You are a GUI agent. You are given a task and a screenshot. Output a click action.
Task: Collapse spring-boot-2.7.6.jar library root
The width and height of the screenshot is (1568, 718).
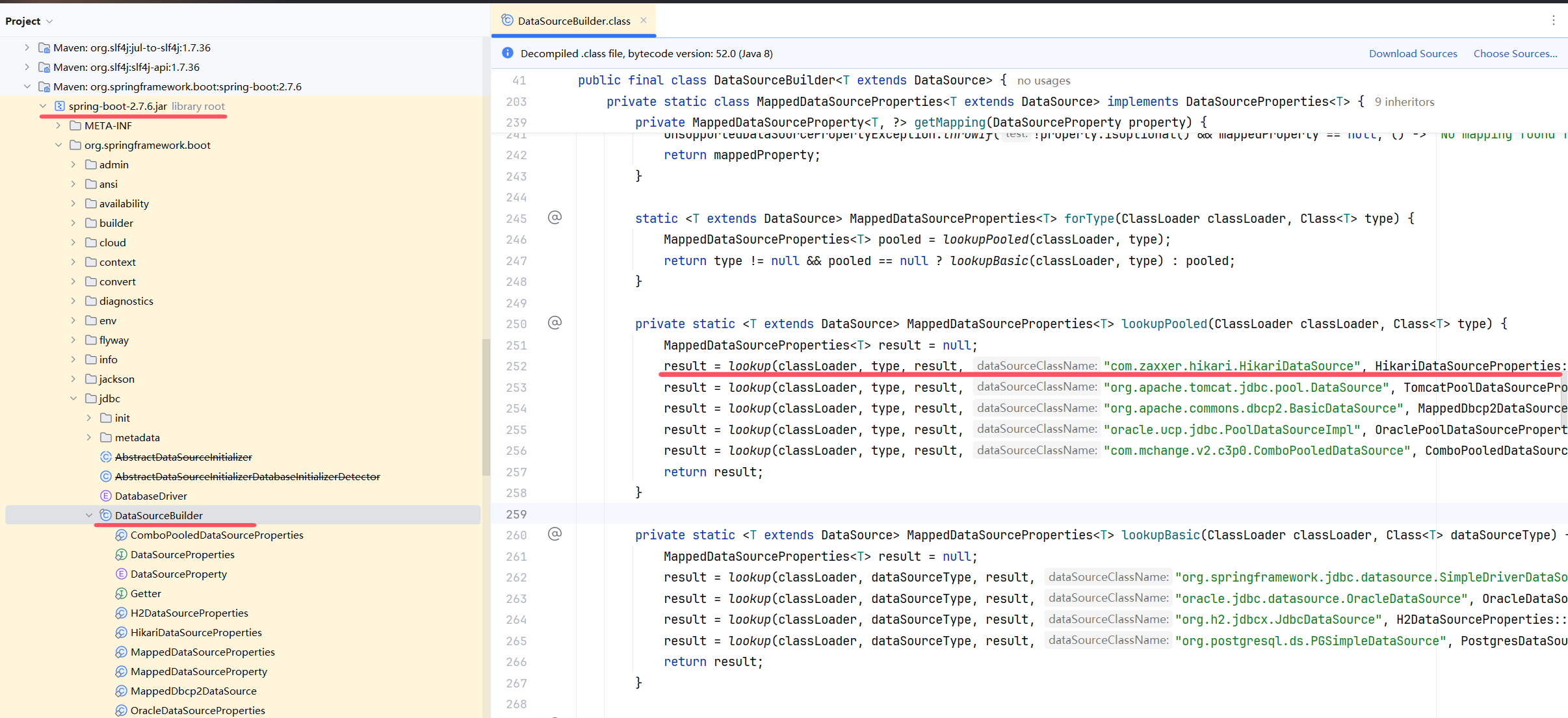coord(43,106)
